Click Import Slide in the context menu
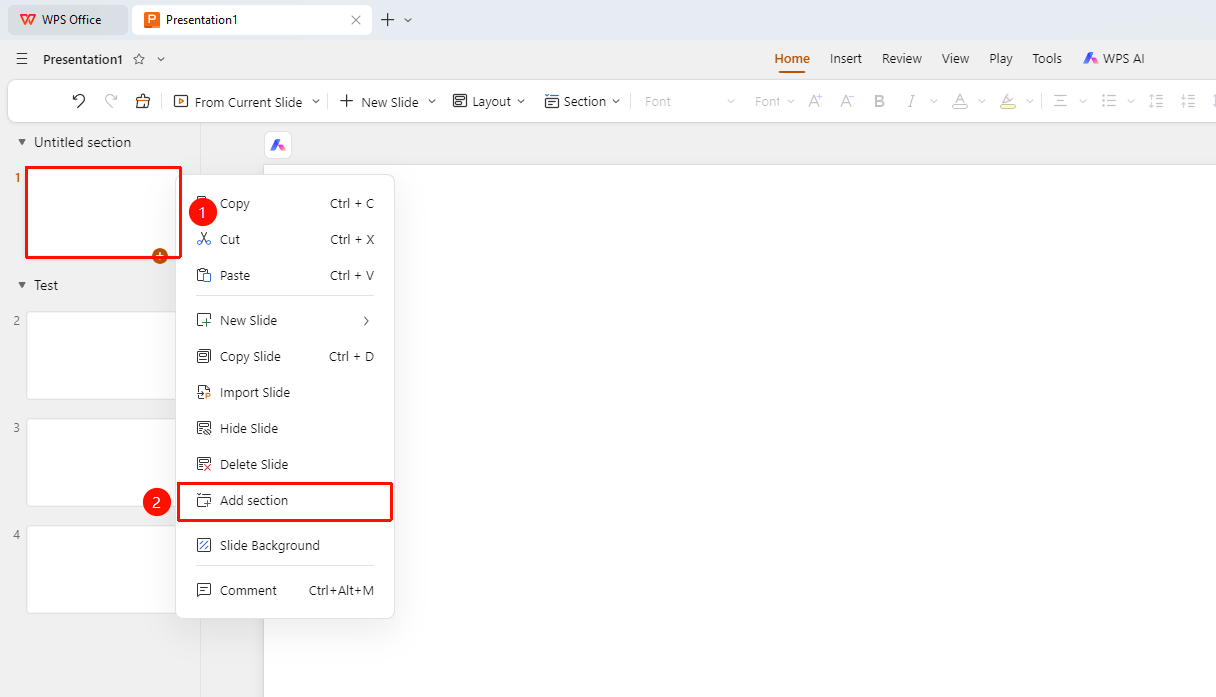Screen dimensions: 1216x697 pyautogui.click(x=285, y=393)
